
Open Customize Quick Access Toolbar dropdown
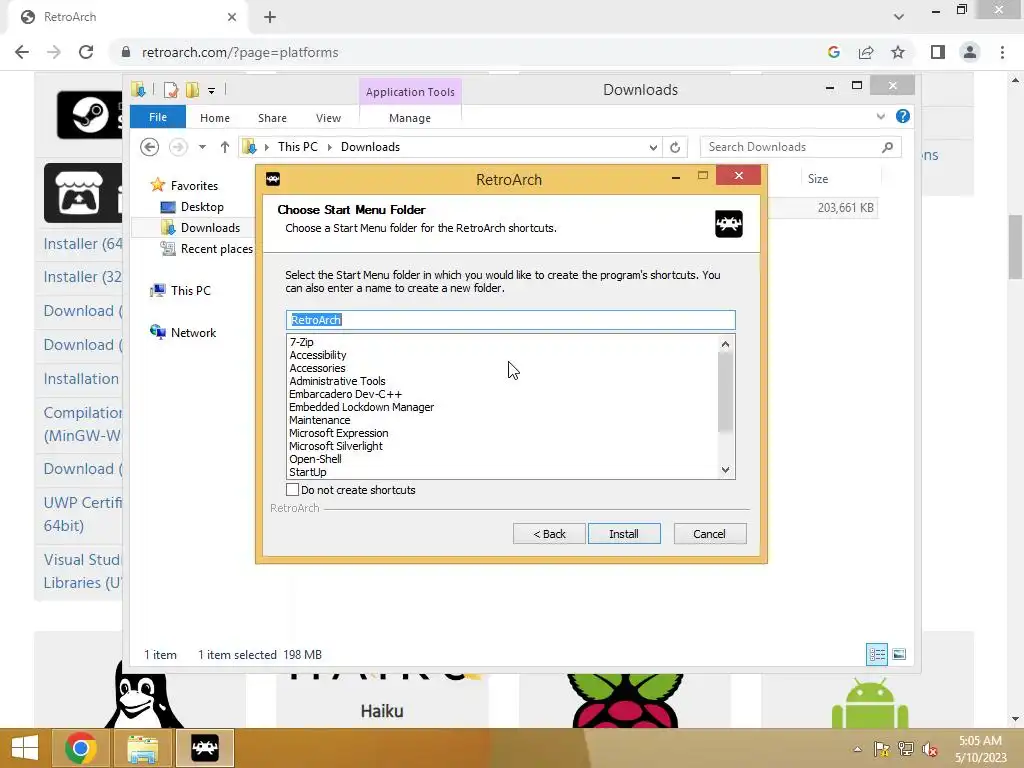click(212, 91)
